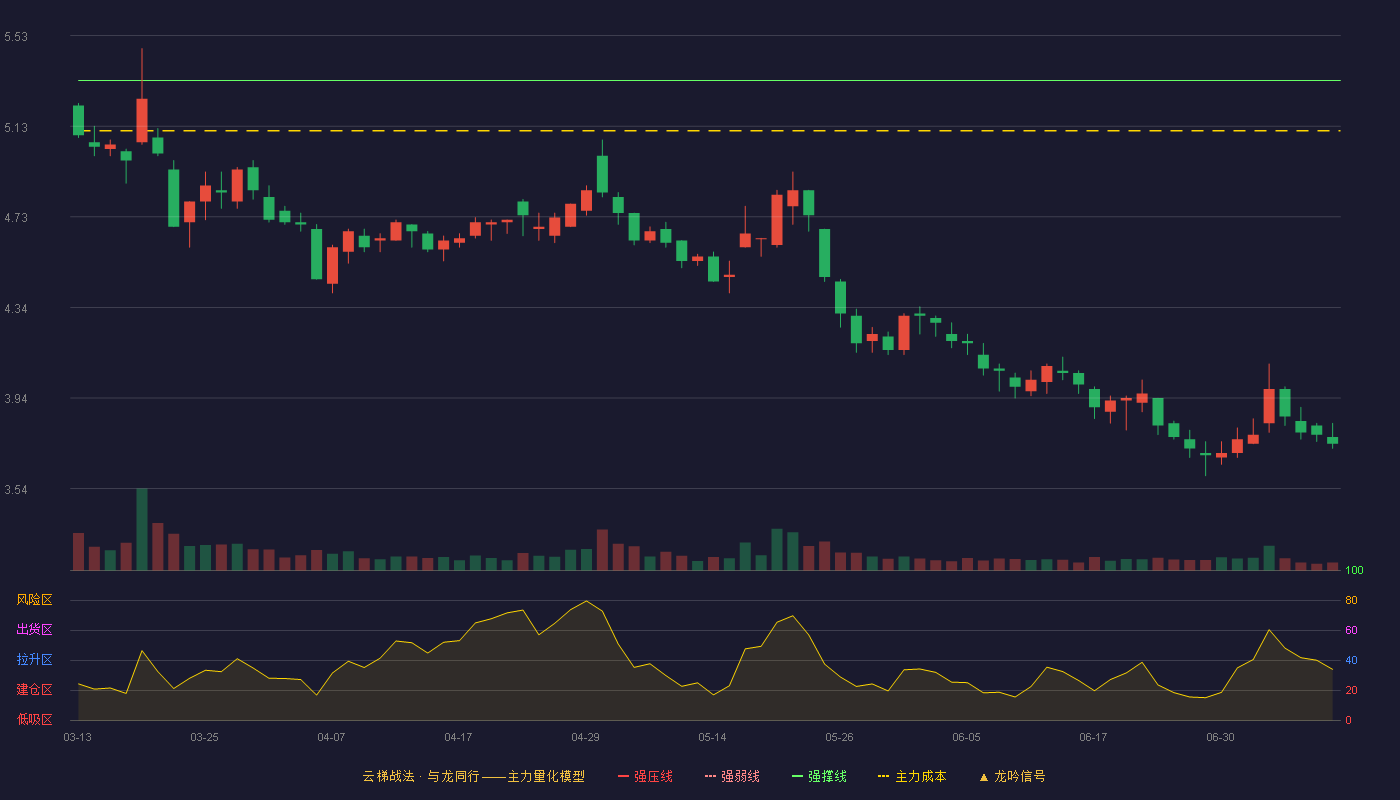This screenshot has width=1400, height=800.
Task: Toggle the 主力成本 legend entry
Action: coord(912,776)
